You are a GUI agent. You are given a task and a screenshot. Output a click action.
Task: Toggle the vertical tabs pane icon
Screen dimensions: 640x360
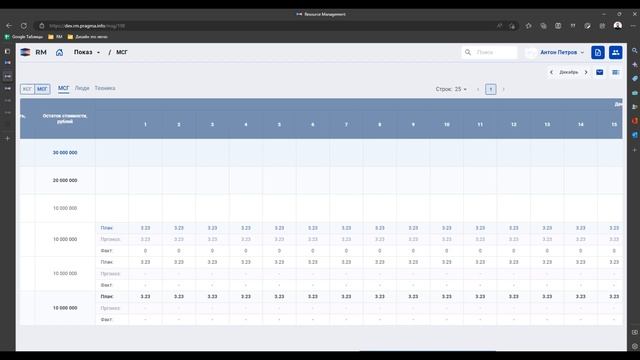[x=7, y=51]
